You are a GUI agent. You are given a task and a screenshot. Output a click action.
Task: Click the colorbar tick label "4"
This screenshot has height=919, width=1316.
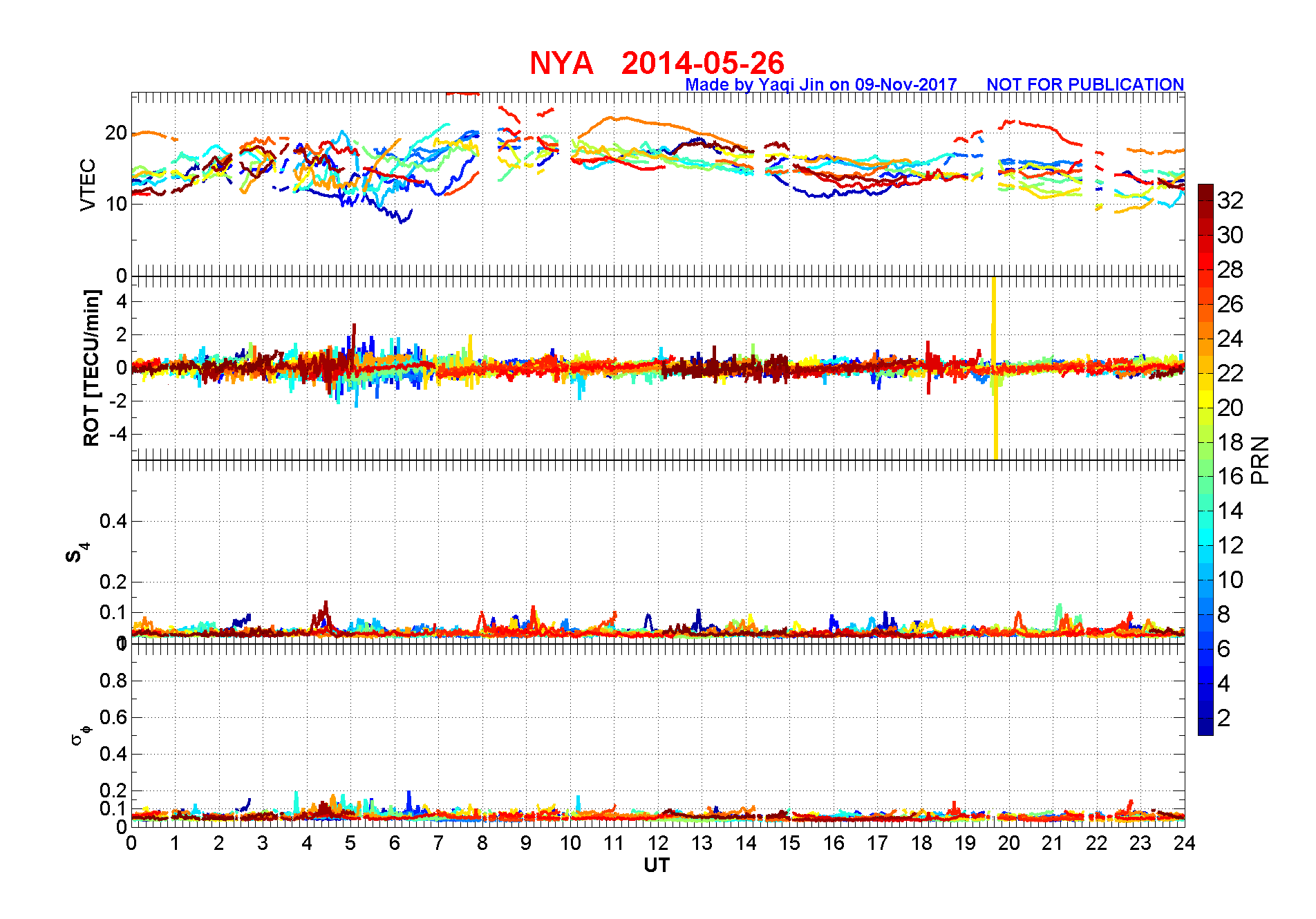1223,683
